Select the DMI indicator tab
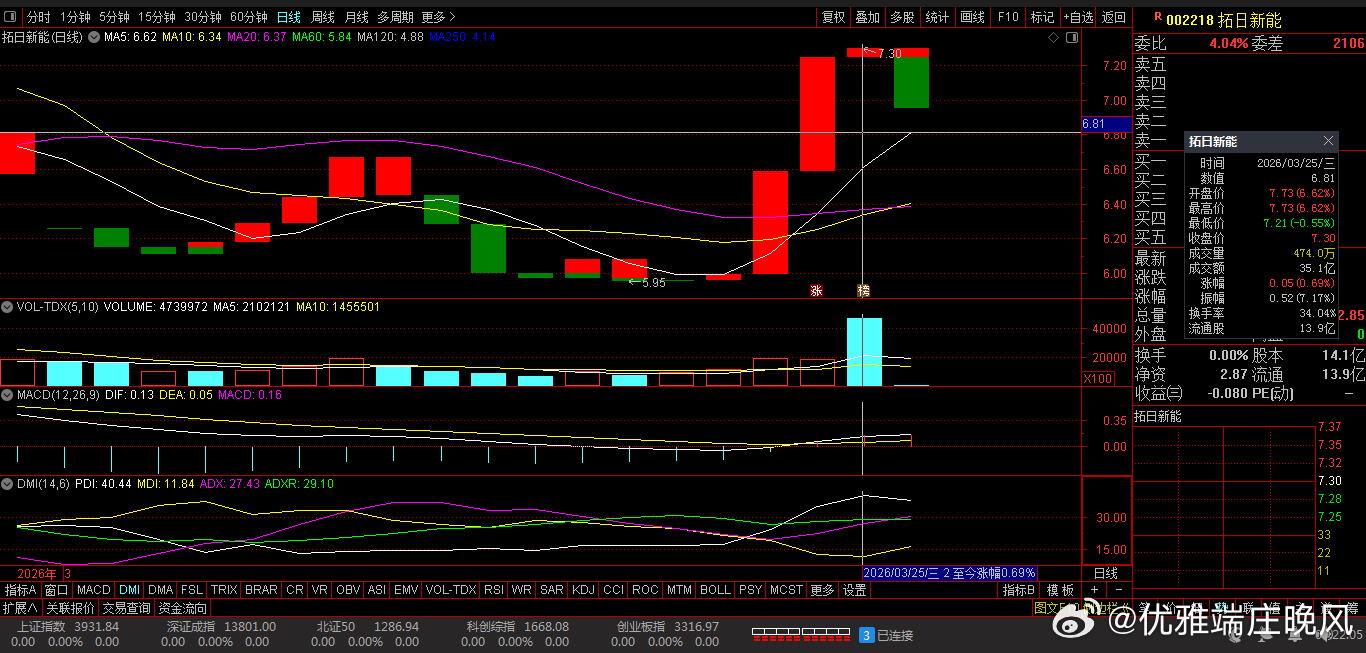The height and width of the screenshot is (653, 1366). pos(130,590)
